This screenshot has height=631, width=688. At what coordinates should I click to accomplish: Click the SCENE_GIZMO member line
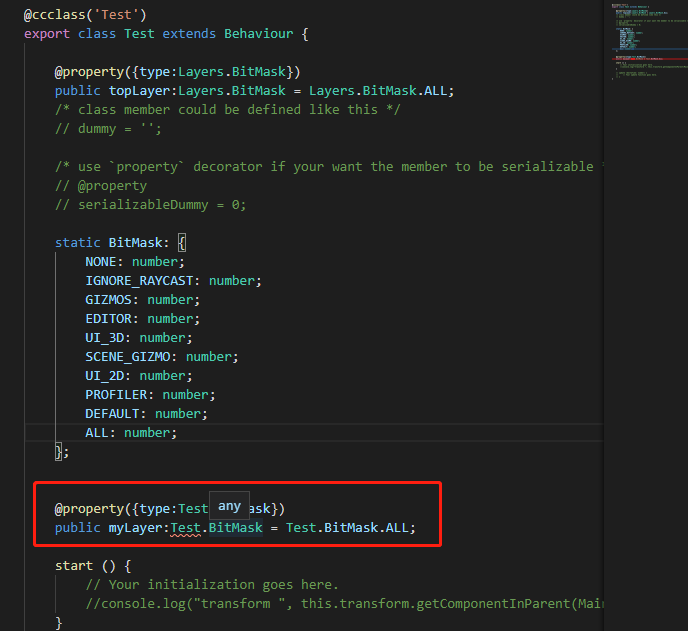(161, 357)
